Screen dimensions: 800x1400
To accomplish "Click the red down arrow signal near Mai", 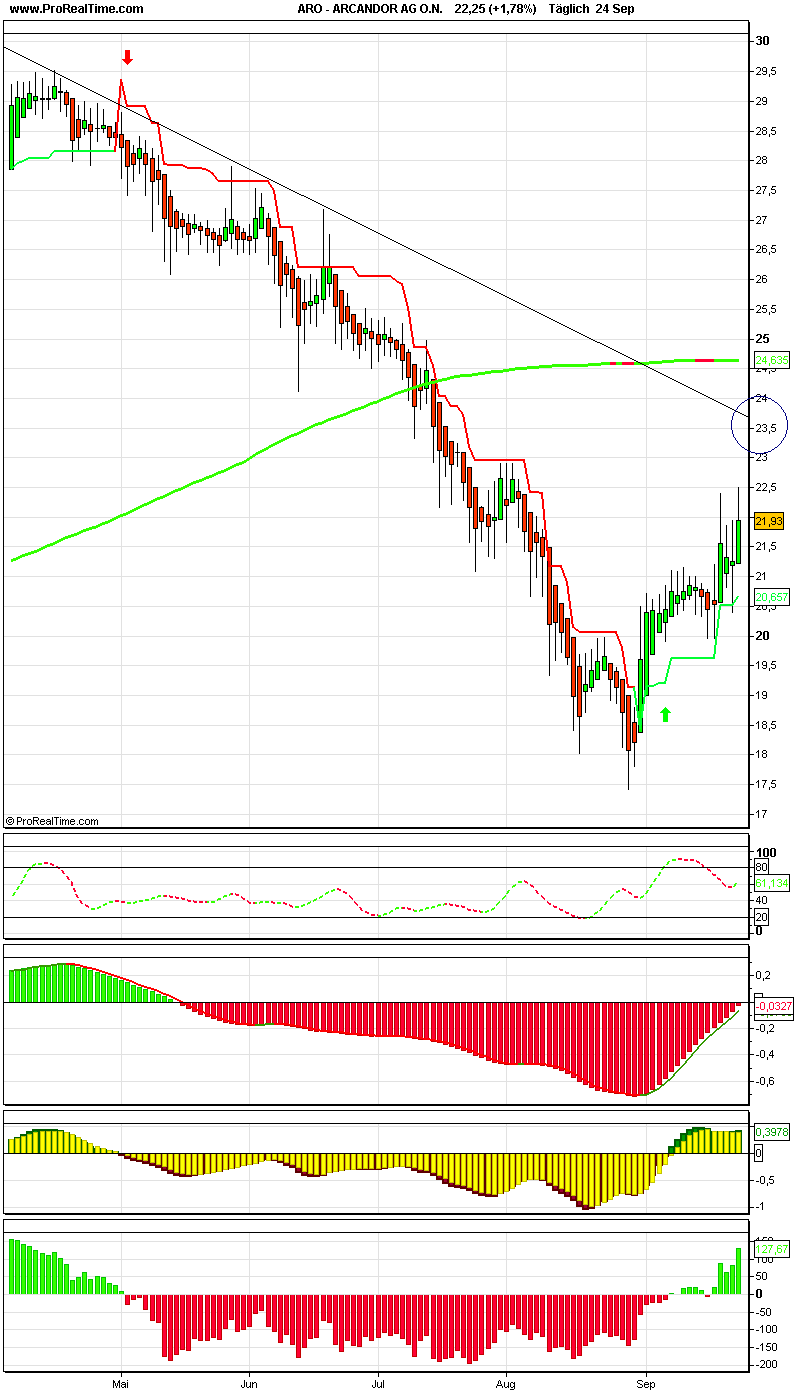I will [x=126, y=57].
